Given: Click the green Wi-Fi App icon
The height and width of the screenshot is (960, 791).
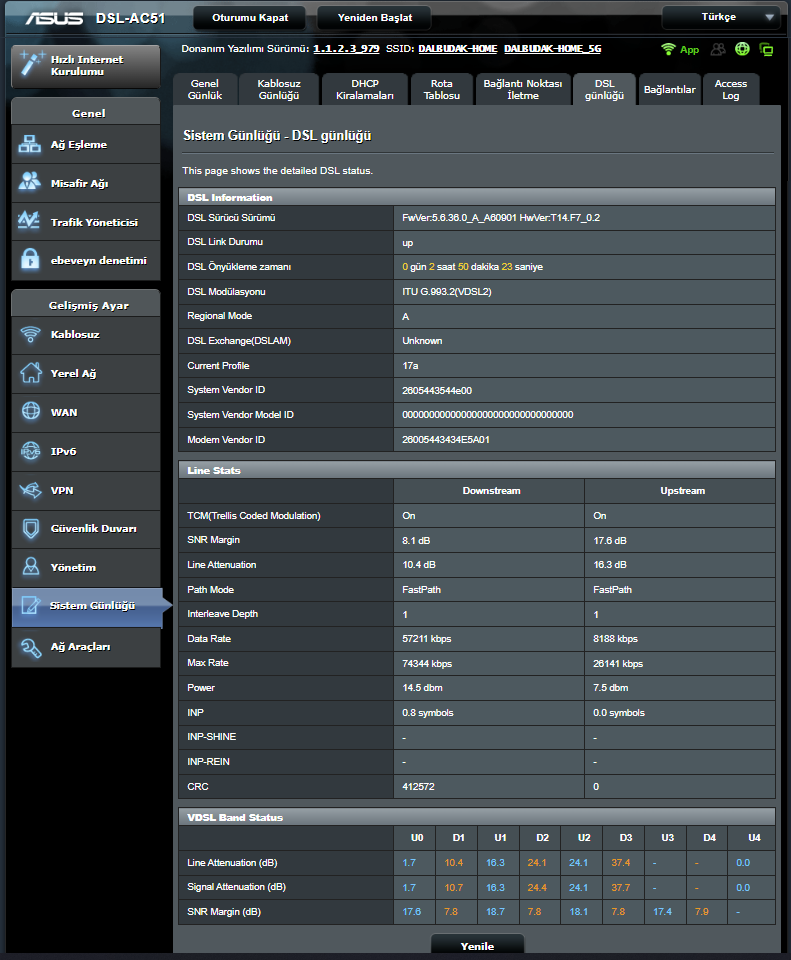Looking at the screenshot, I should coord(679,49).
